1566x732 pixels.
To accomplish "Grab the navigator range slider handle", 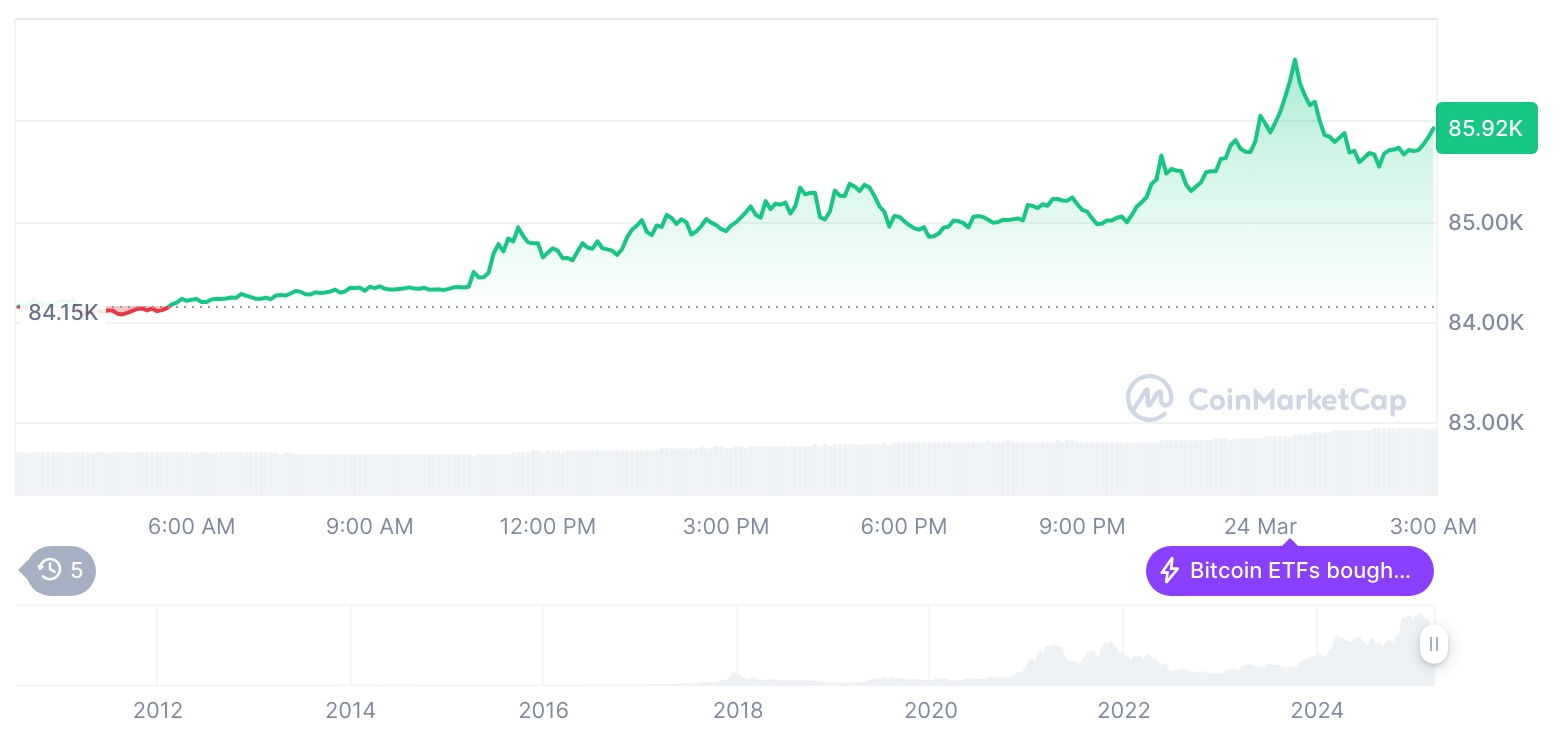I will point(1434,644).
